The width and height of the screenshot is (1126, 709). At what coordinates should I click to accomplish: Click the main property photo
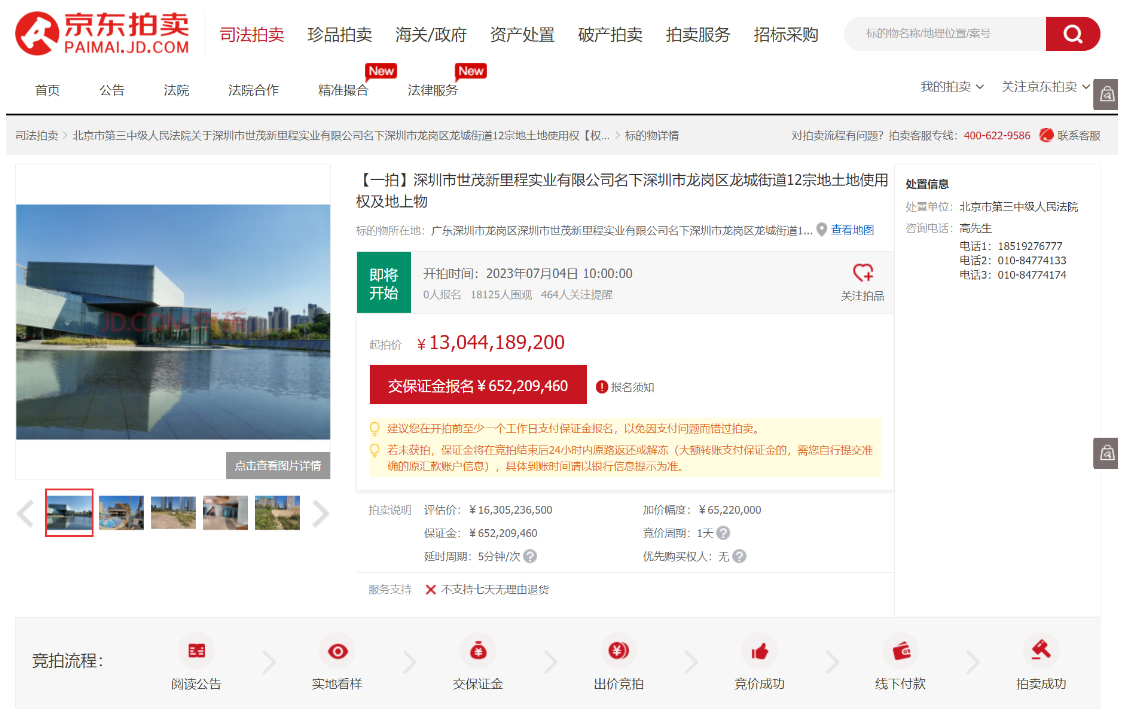(x=173, y=322)
